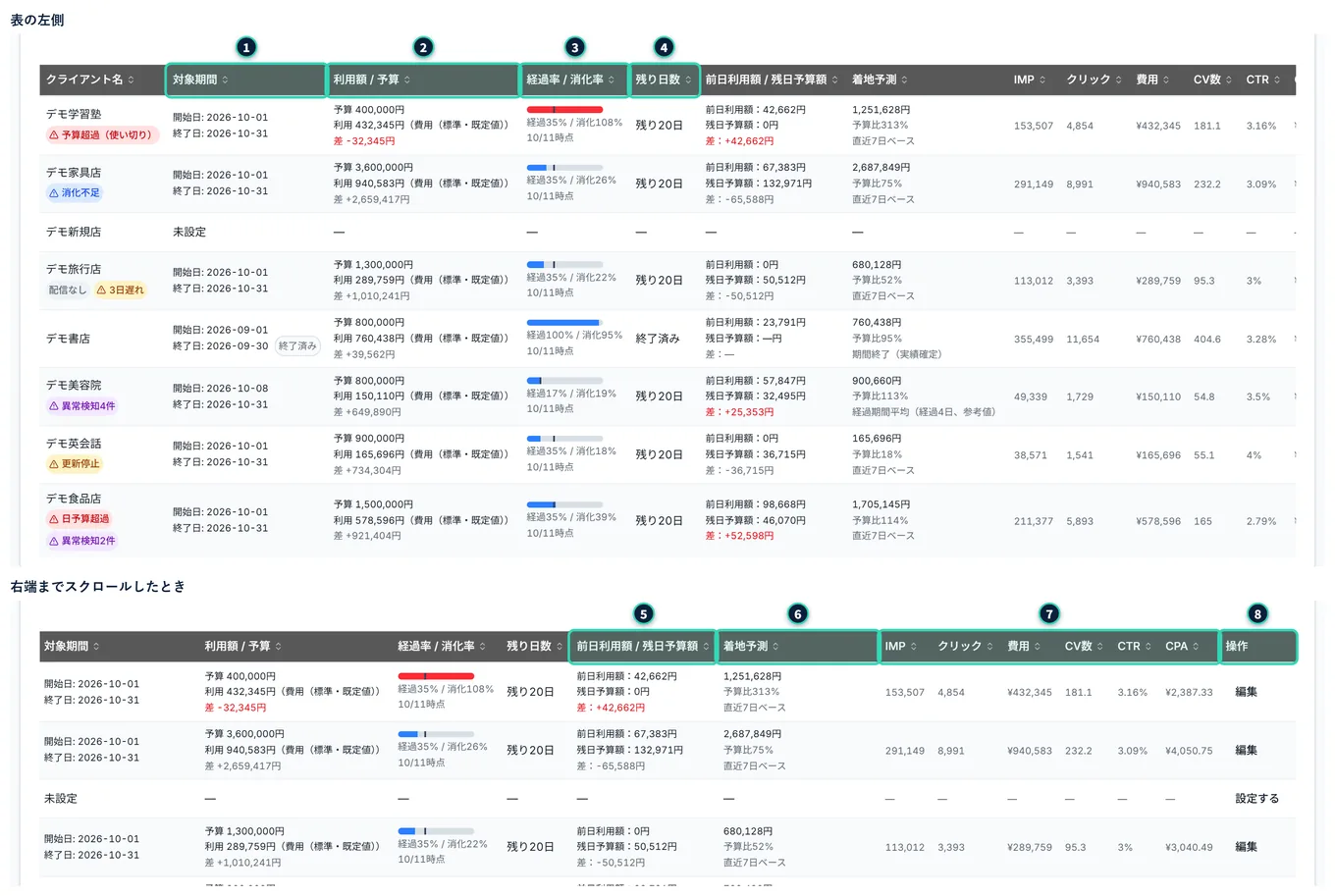Click the クリック sort icon in the 表の左側 table
1335x896 pixels.
[1118, 79]
